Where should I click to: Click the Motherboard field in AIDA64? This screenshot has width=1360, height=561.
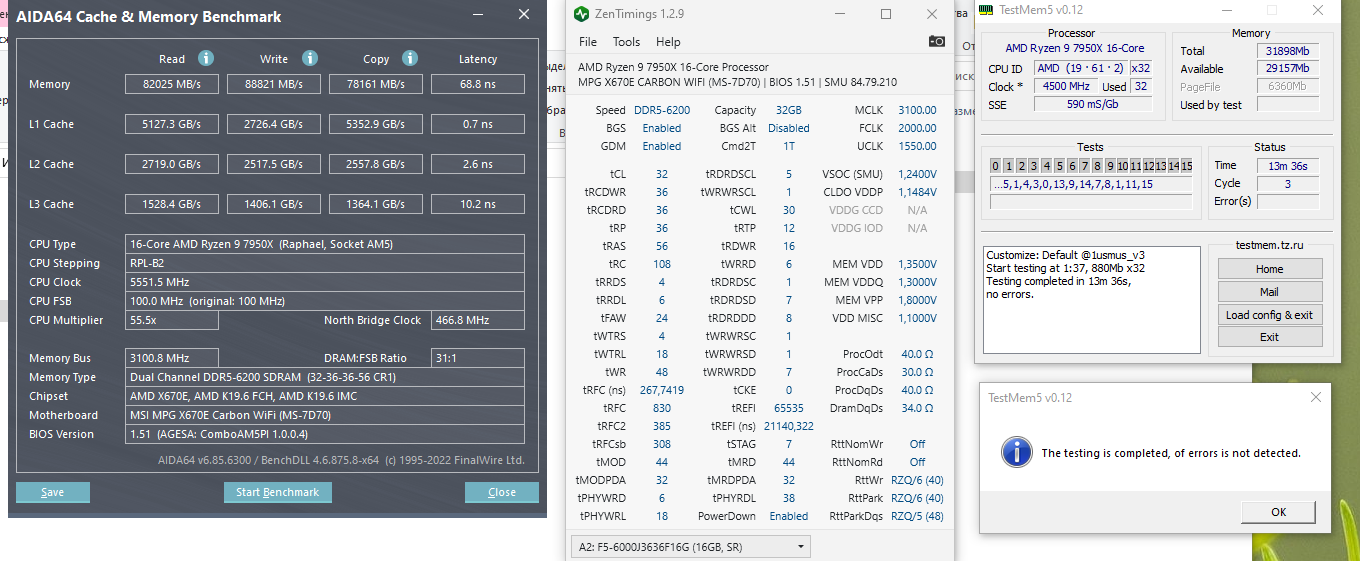click(x=325, y=415)
